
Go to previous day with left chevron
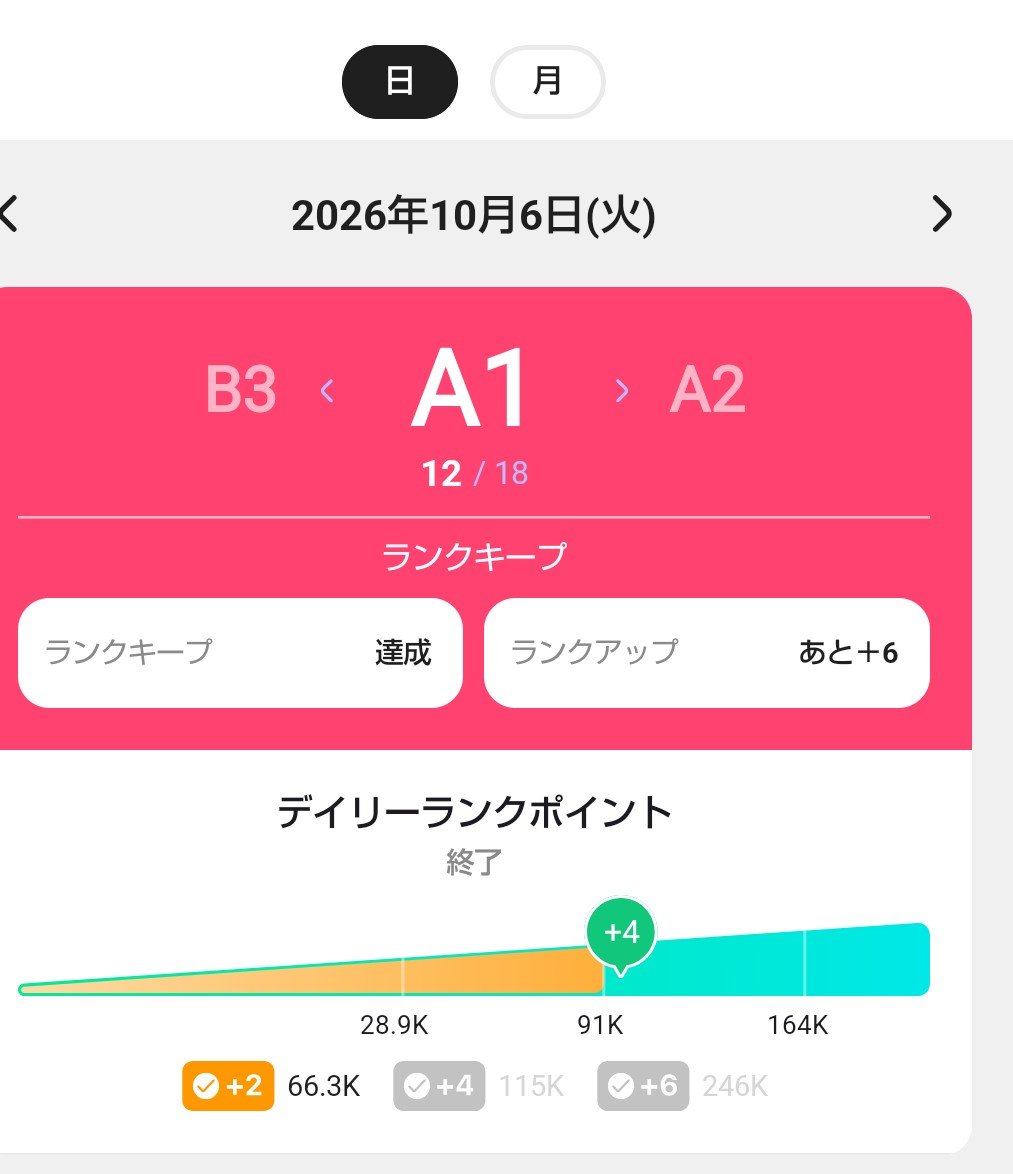click(x=9, y=214)
